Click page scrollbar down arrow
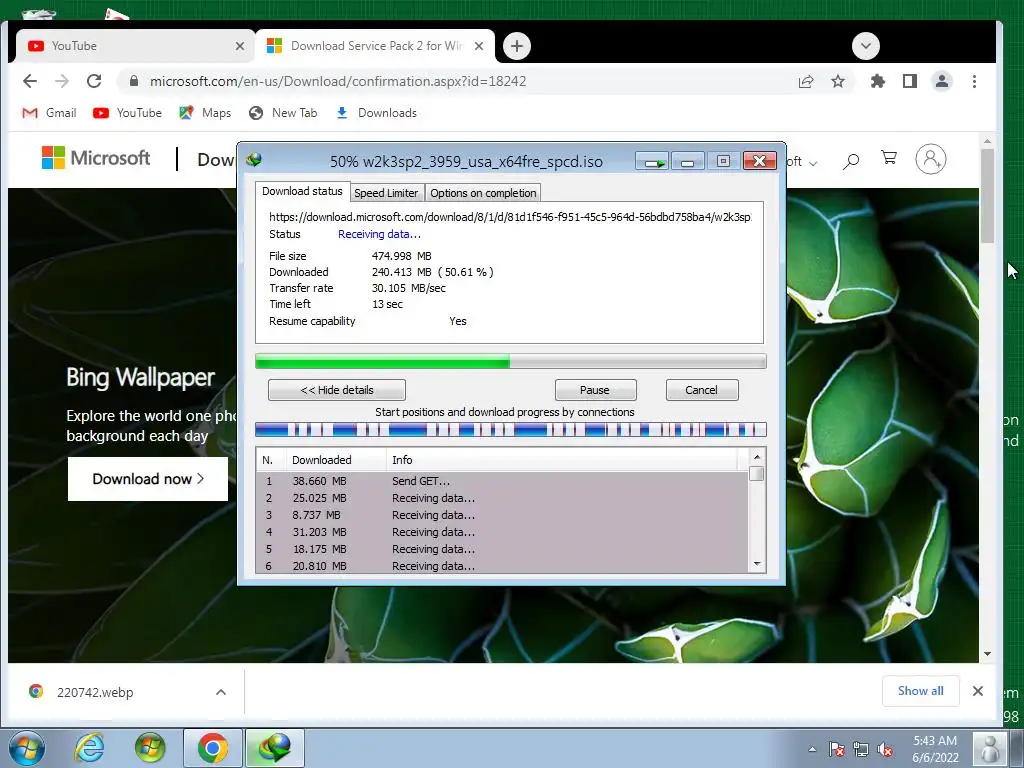Image resolution: width=1024 pixels, height=768 pixels. (x=987, y=654)
